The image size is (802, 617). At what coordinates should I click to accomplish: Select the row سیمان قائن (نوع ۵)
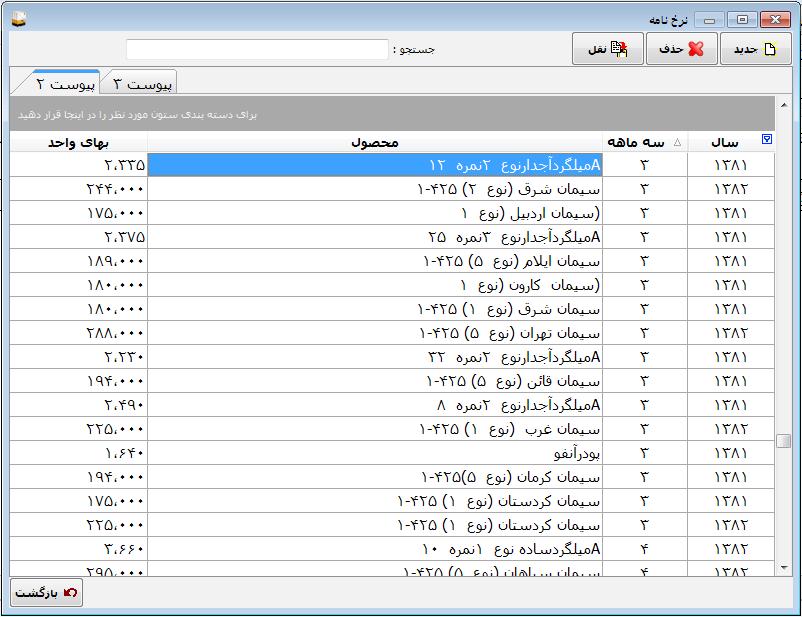pos(392,381)
